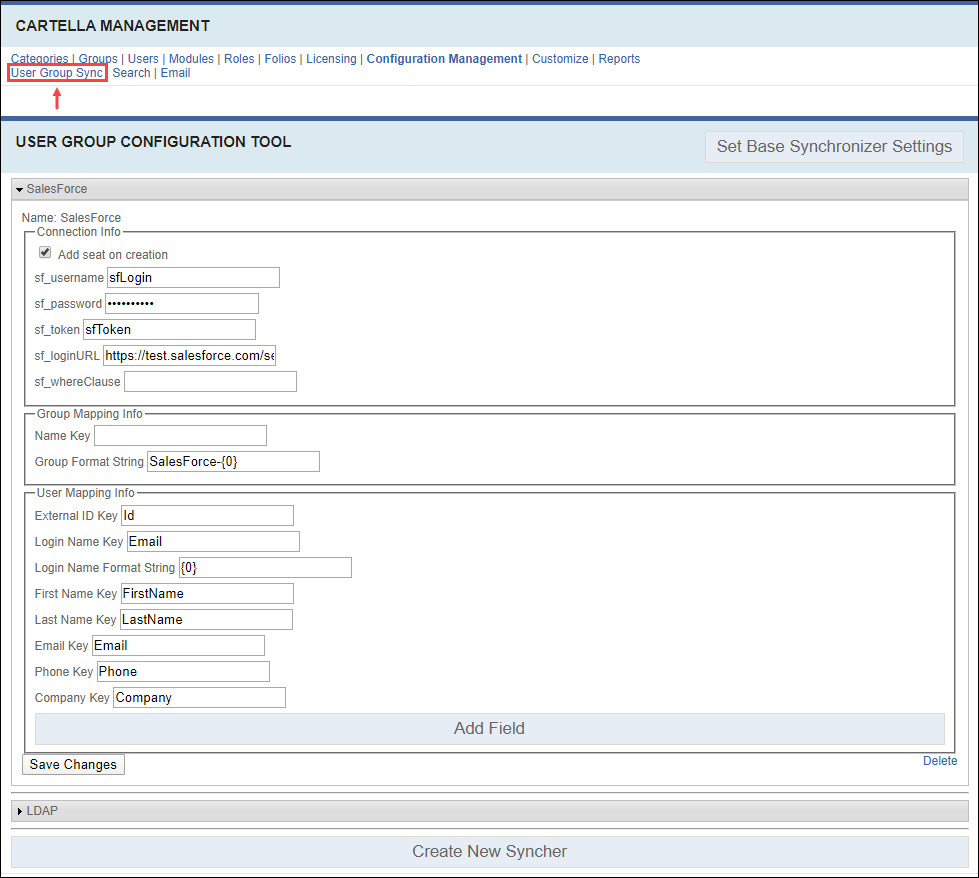979x878 pixels.
Task: Focus the sf_username field
Action: click(x=194, y=278)
